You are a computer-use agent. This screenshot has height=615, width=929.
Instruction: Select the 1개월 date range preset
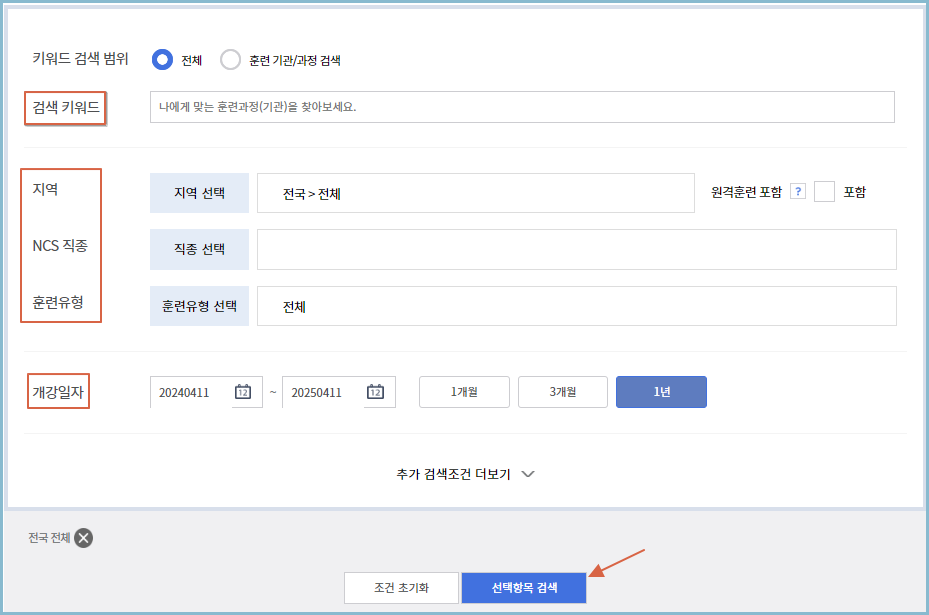click(x=463, y=392)
